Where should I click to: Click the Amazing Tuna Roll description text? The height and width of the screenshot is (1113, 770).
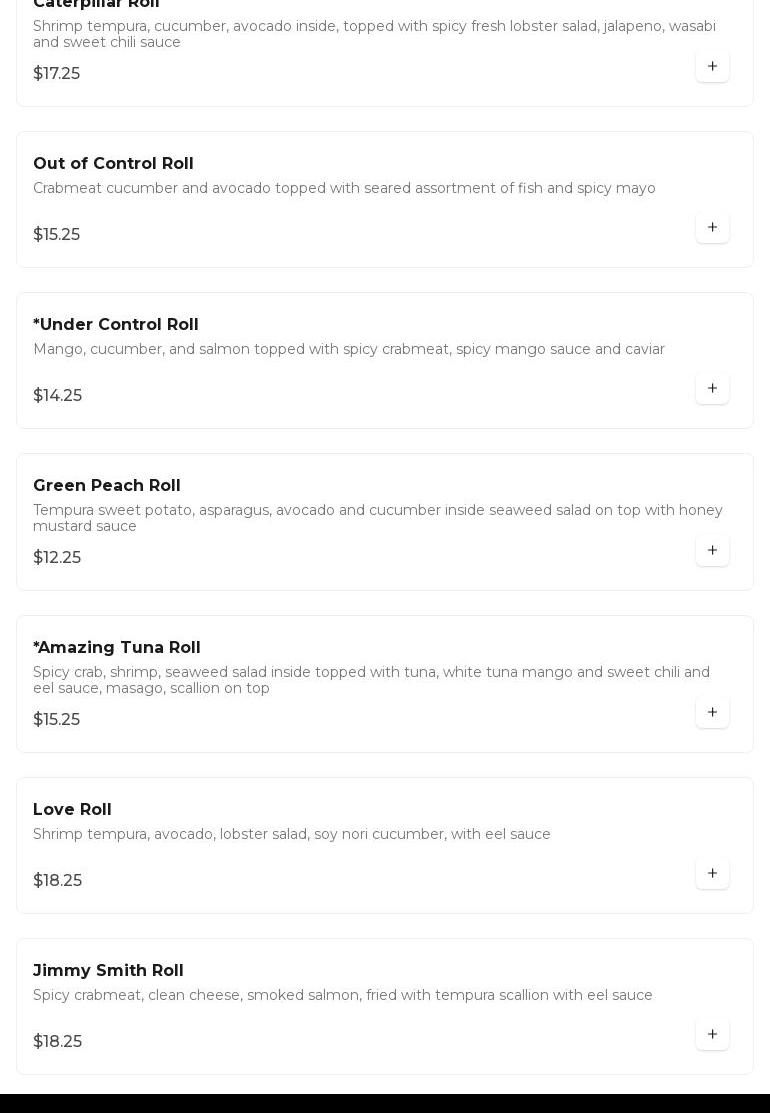371,681
